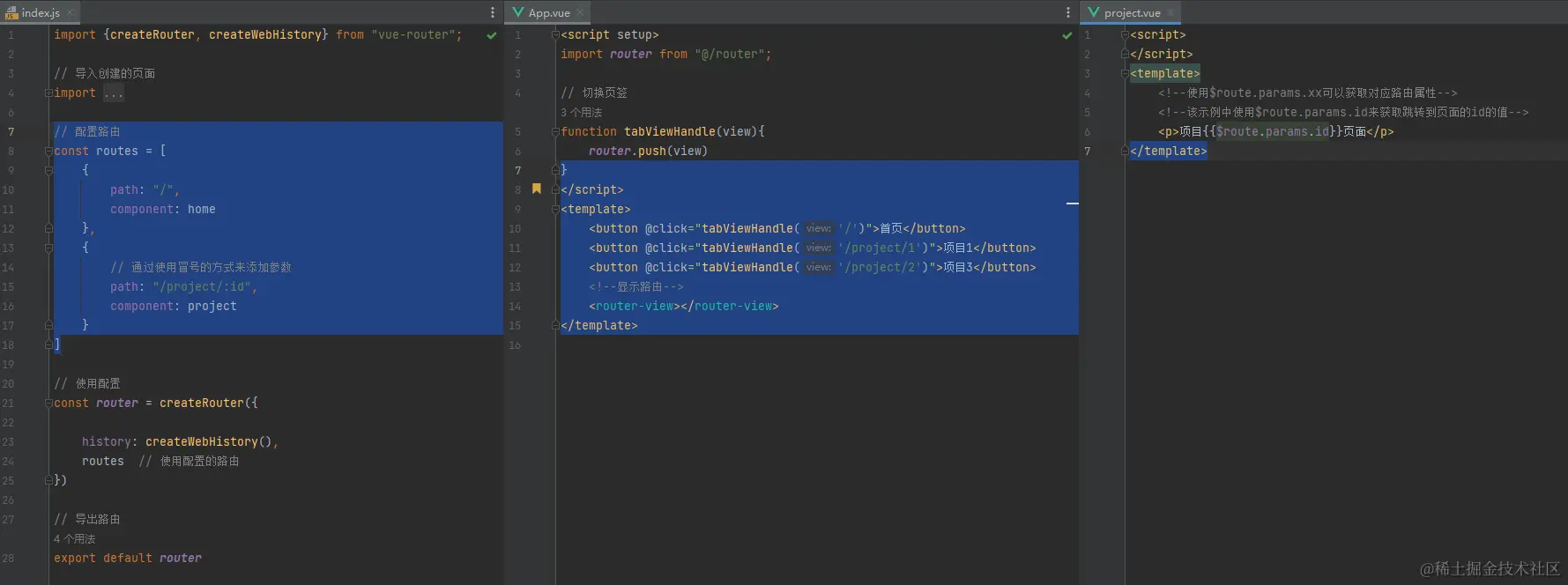Viewport: 1568px width, 585px height.
Task: Click the Vue logo icon on project.vue tab
Action: coord(1094,12)
